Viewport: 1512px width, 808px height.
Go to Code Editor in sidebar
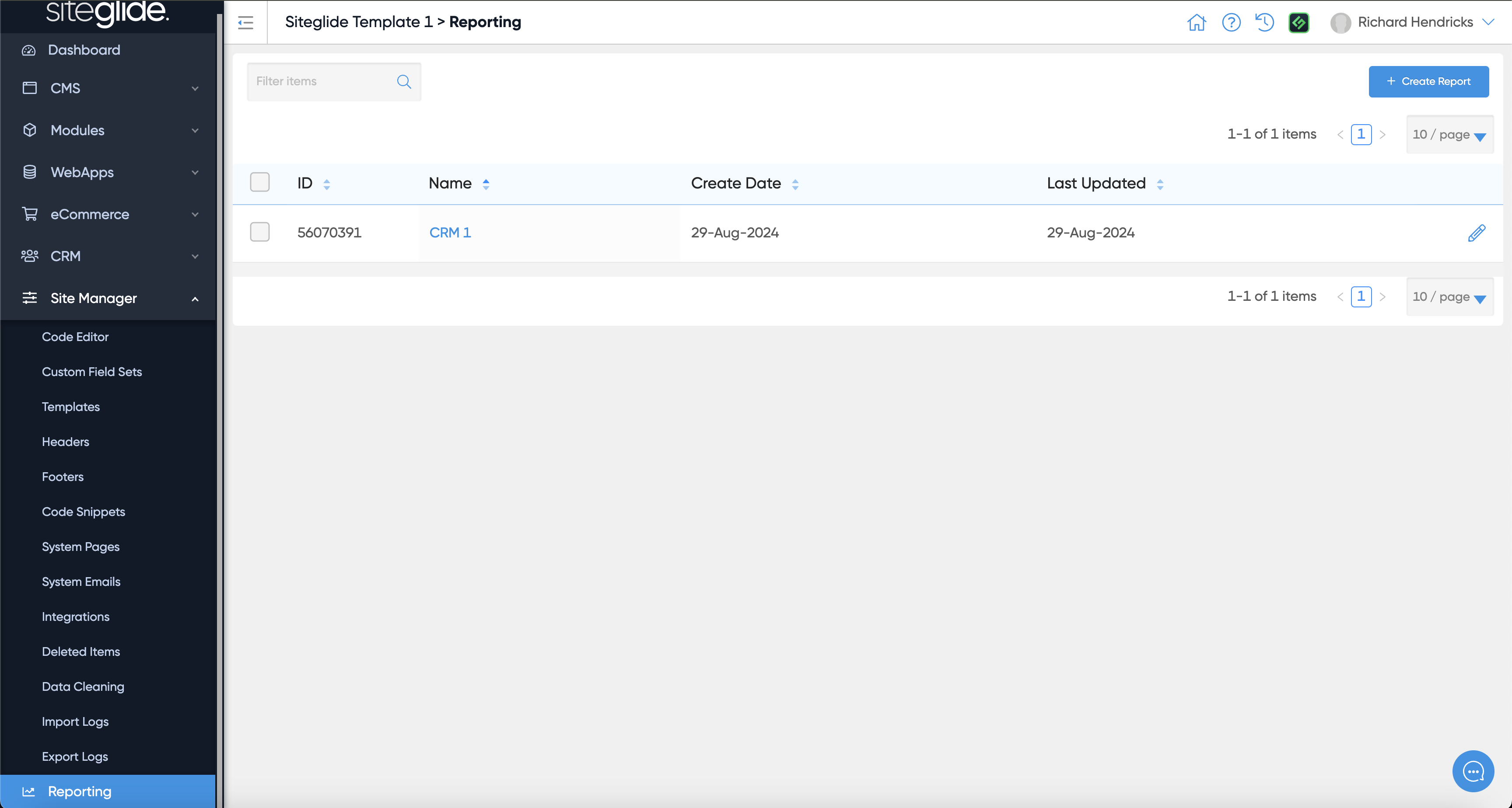(75, 337)
